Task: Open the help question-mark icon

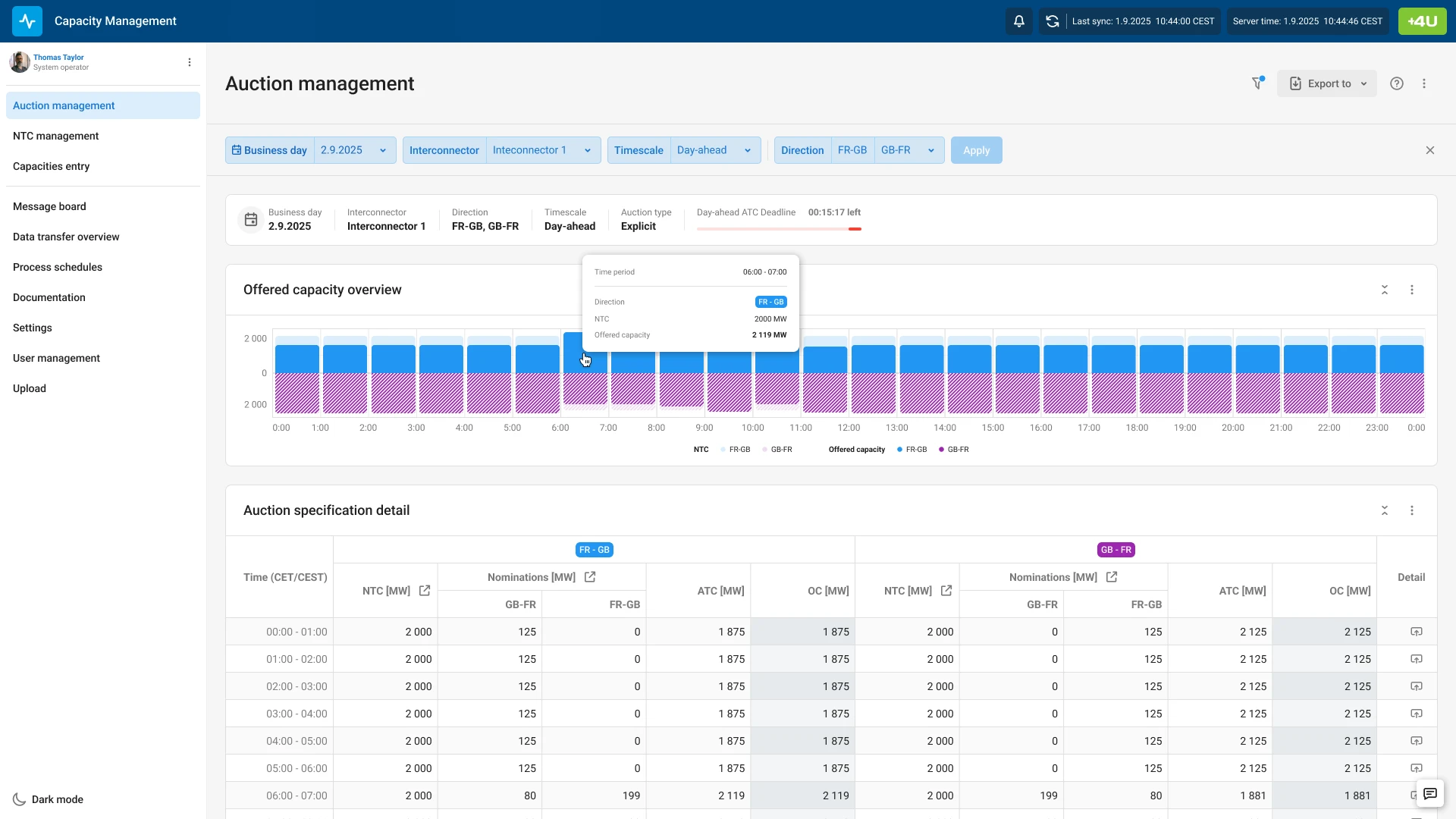Action: click(x=1397, y=83)
